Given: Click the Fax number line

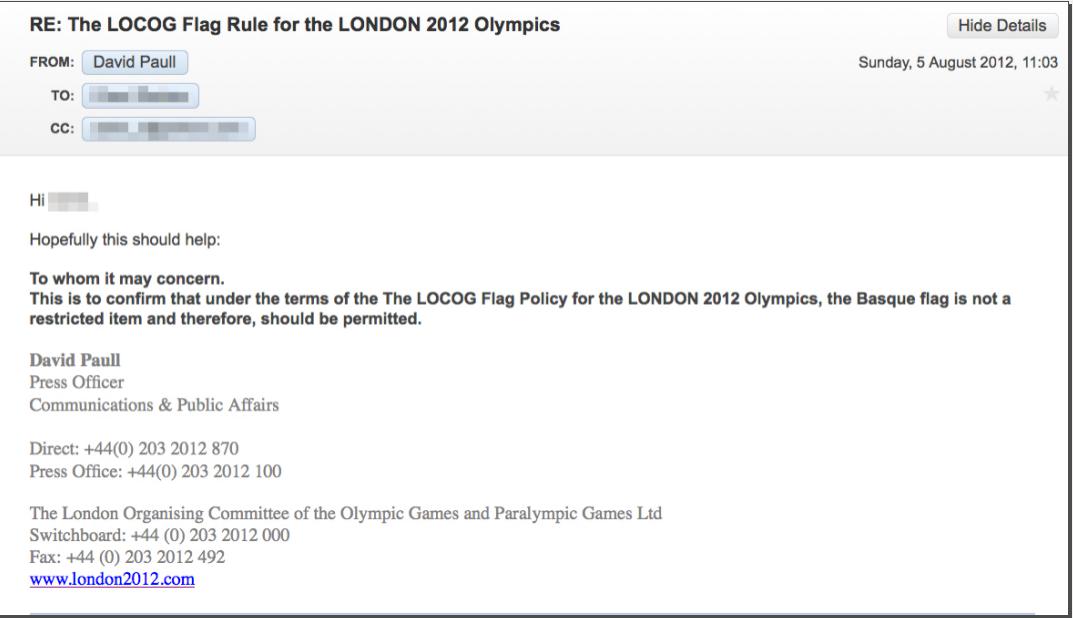Looking at the screenshot, I should click(127, 557).
